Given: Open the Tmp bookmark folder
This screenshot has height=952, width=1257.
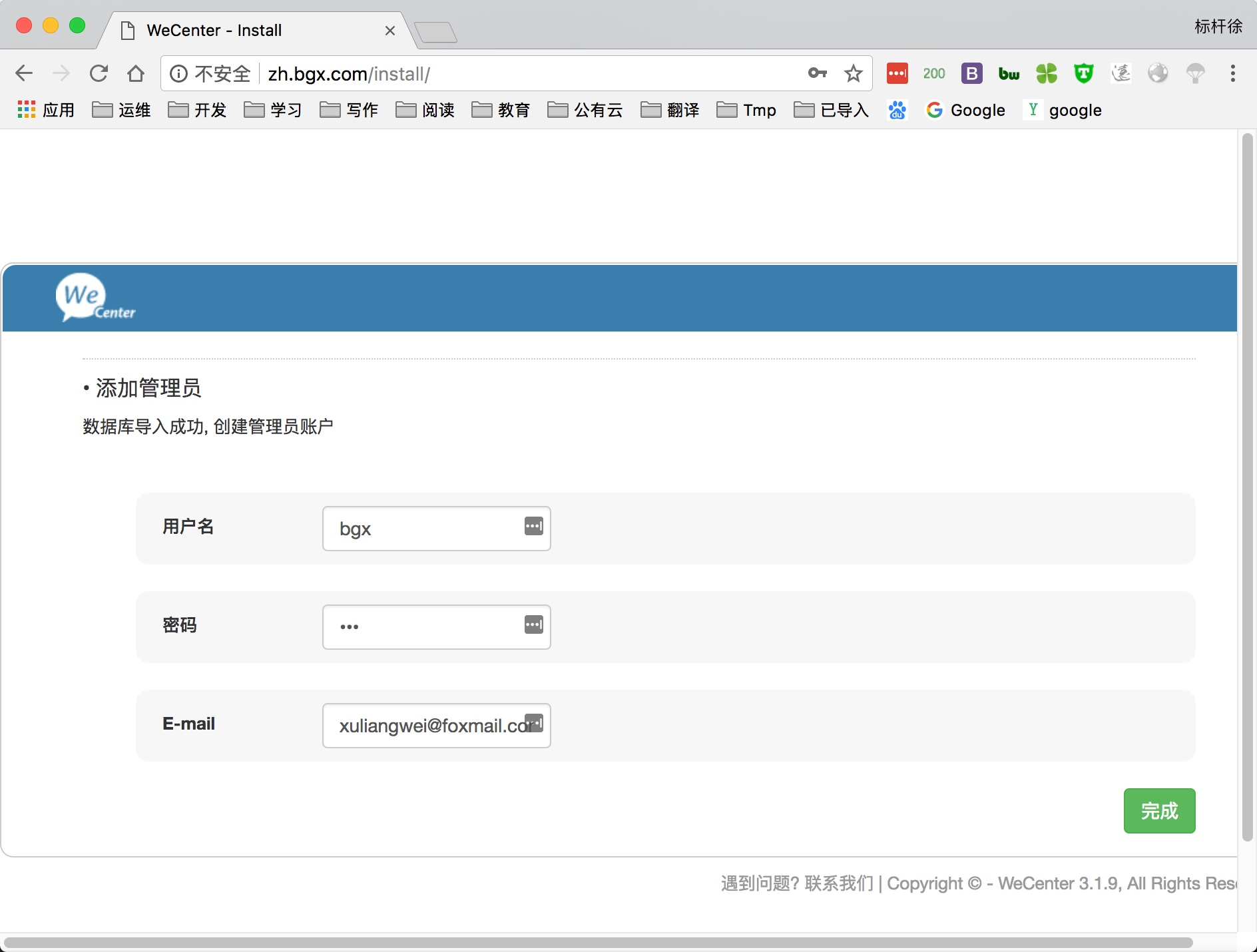Looking at the screenshot, I should click(x=746, y=110).
